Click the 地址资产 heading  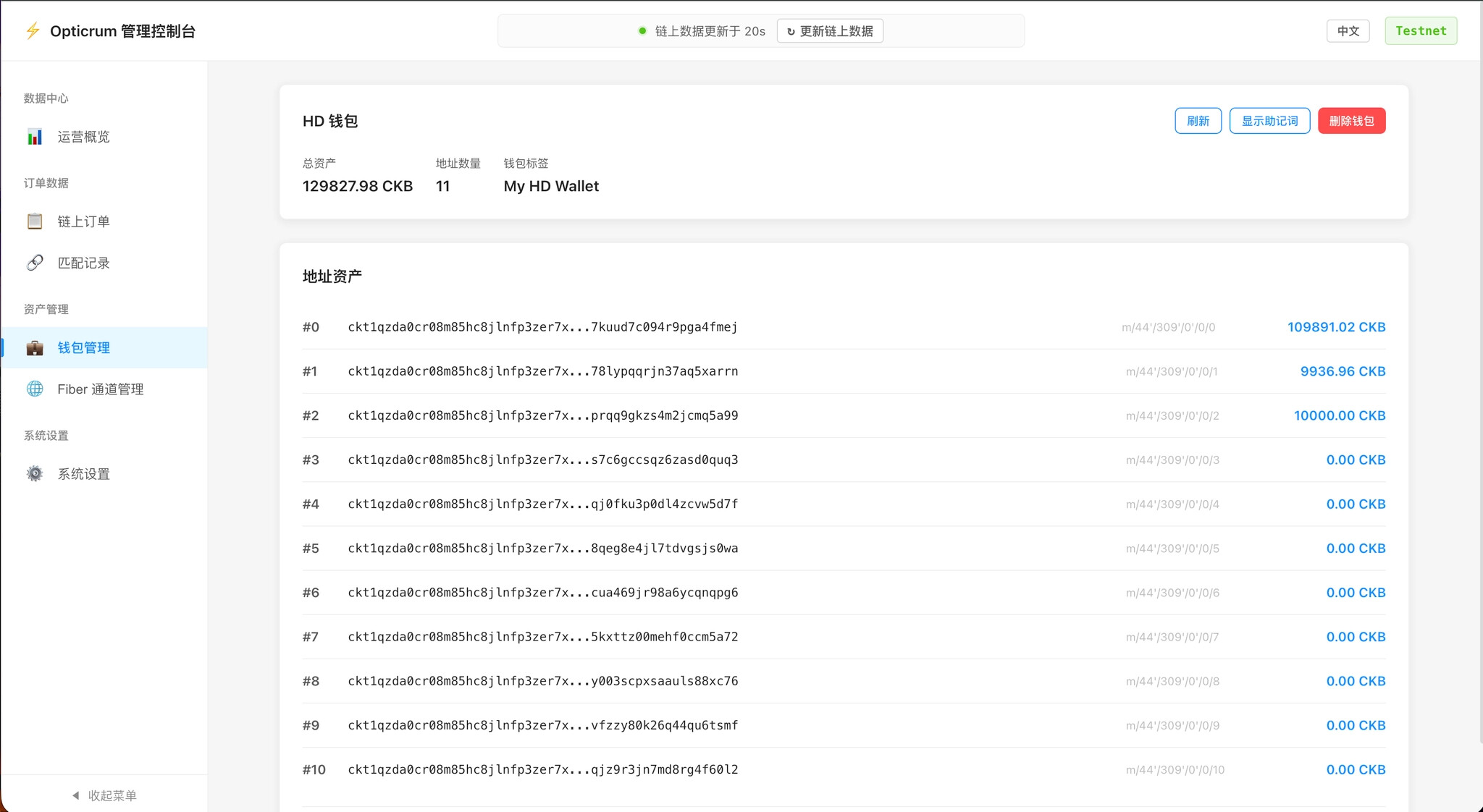point(332,276)
